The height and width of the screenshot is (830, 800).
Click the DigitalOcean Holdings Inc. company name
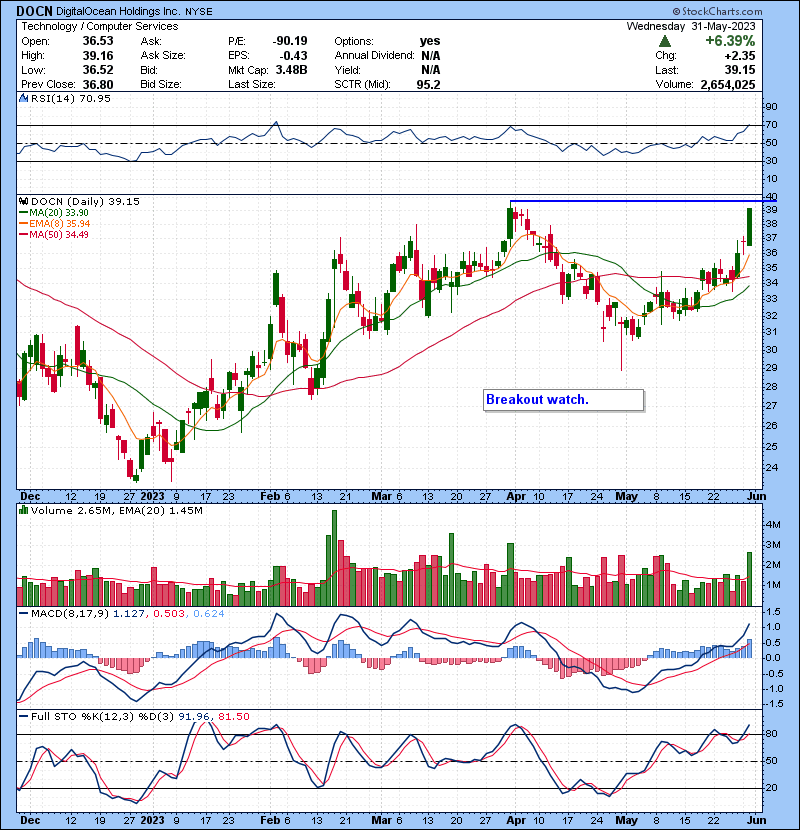click(x=118, y=11)
